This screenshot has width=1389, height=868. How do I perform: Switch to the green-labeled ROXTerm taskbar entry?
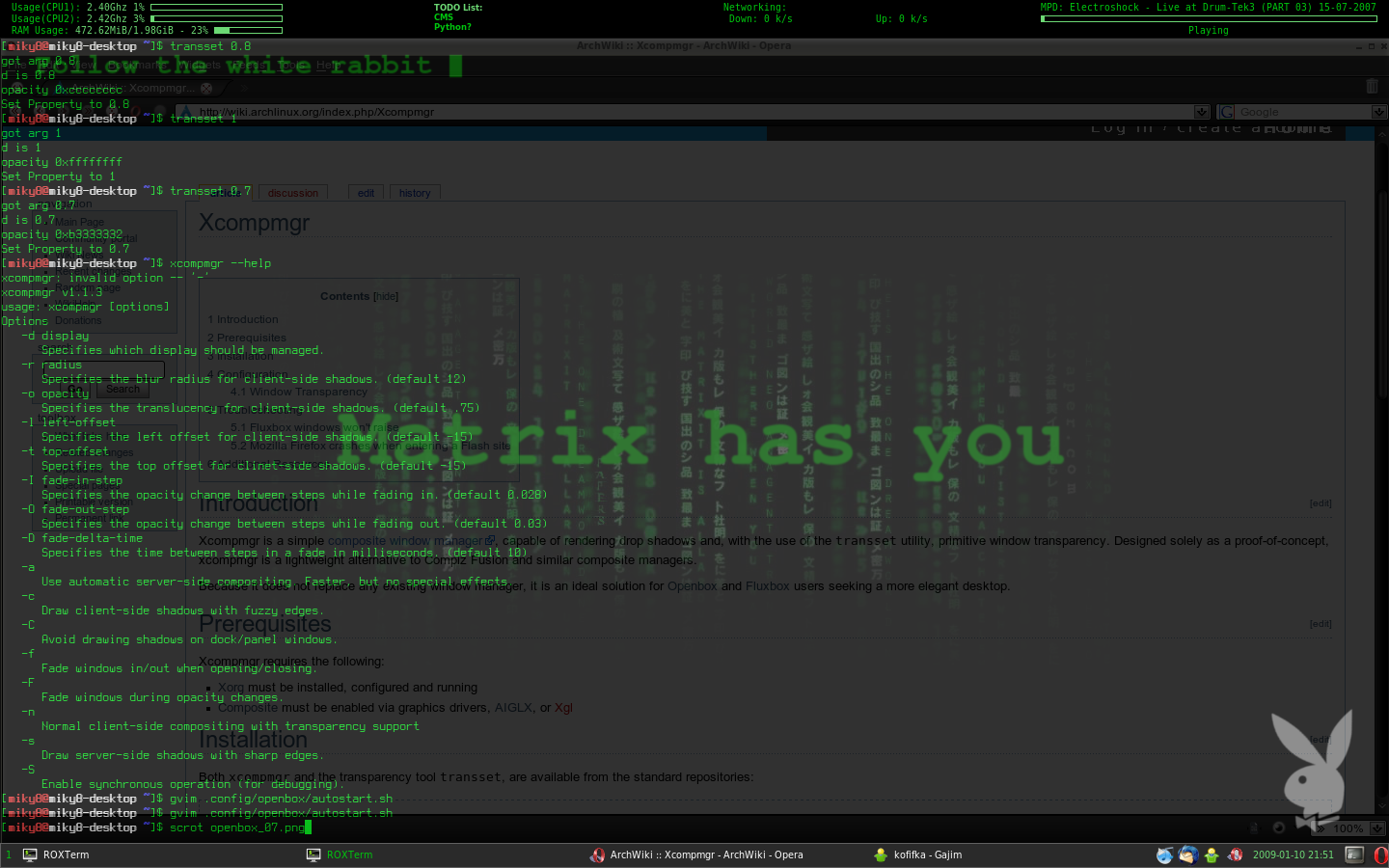[439, 854]
